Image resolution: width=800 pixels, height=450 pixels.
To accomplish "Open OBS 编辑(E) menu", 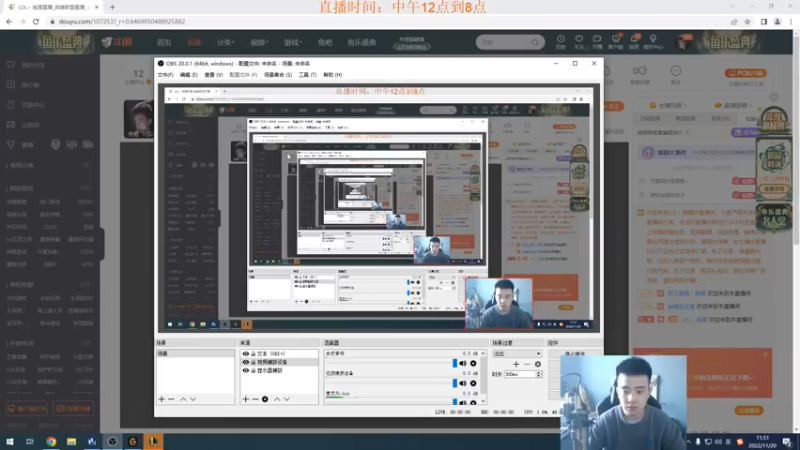I will click(188, 75).
